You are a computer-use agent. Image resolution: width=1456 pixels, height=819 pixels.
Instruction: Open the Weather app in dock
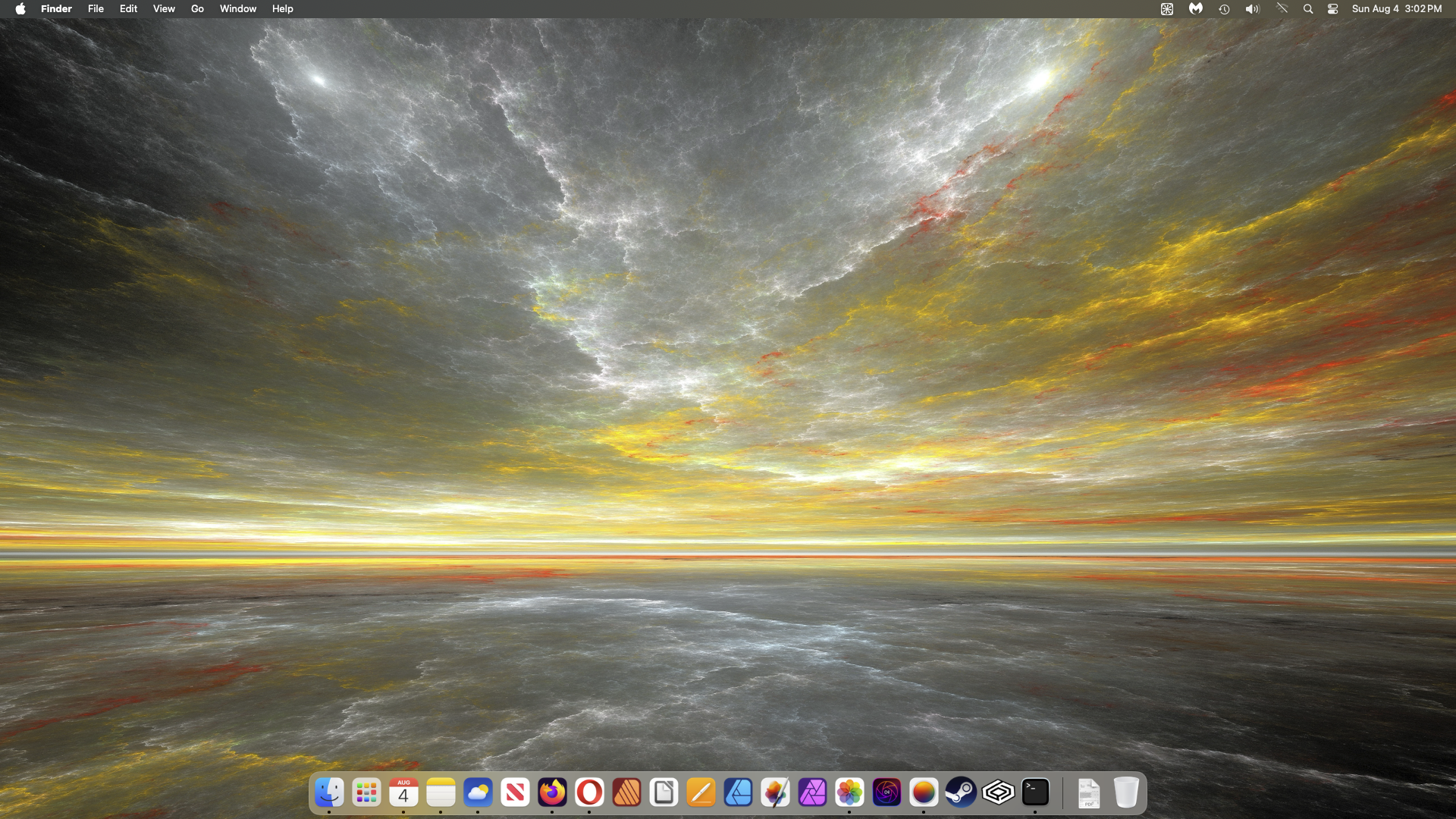click(478, 792)
